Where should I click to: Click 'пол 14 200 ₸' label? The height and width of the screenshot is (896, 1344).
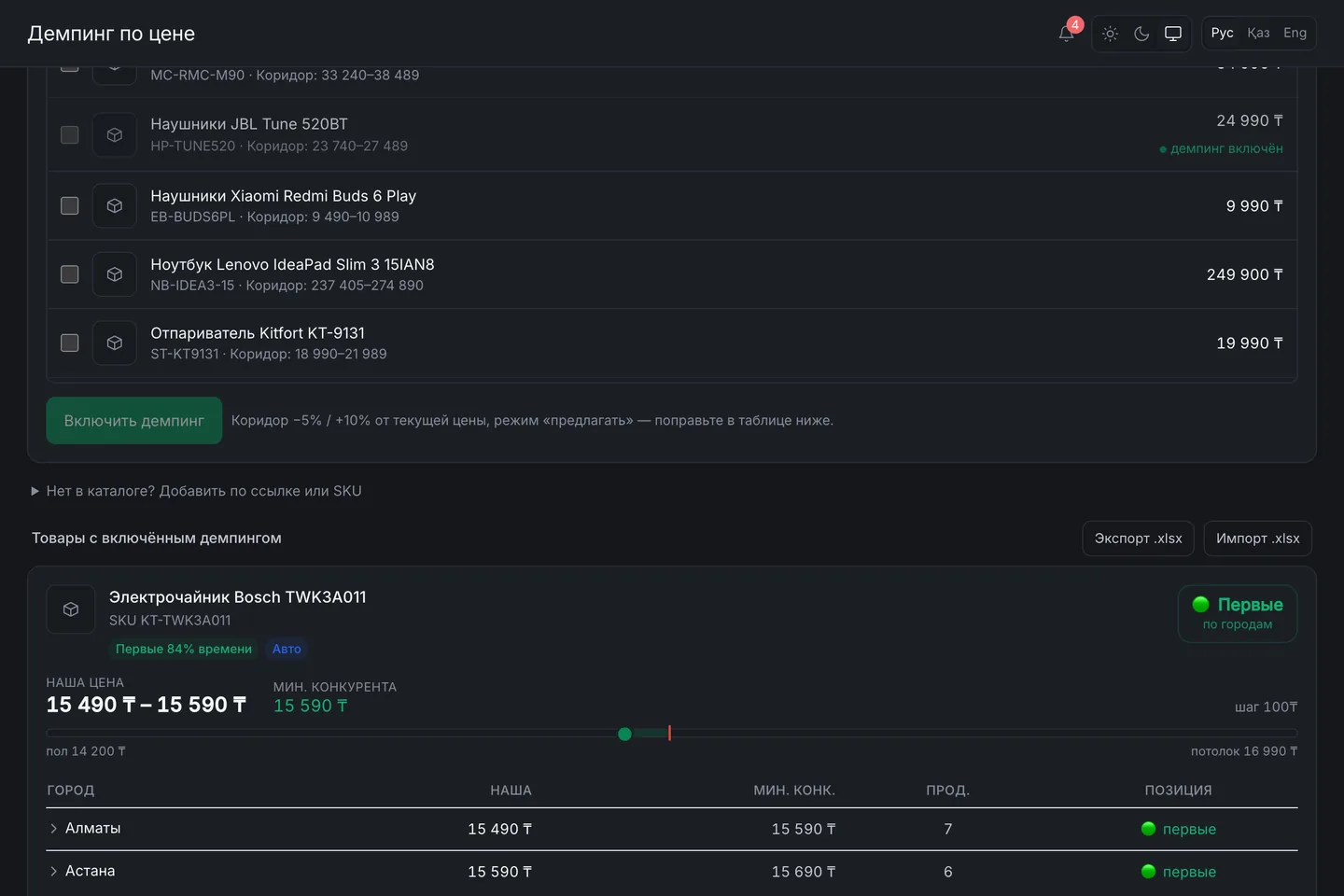[86, 751]
